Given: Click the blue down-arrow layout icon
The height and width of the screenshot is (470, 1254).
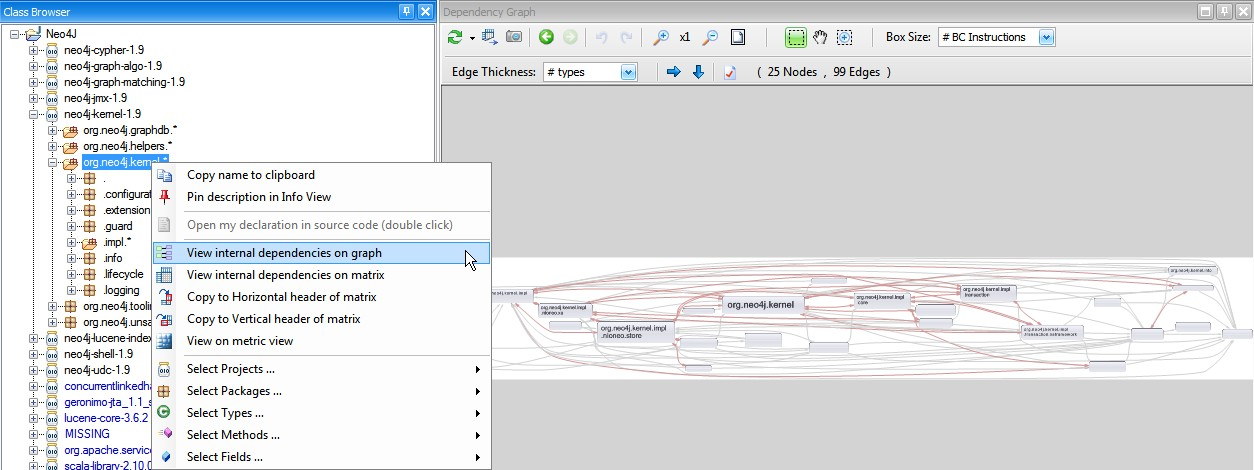Looking at the screenshot, I should (698, 72).
